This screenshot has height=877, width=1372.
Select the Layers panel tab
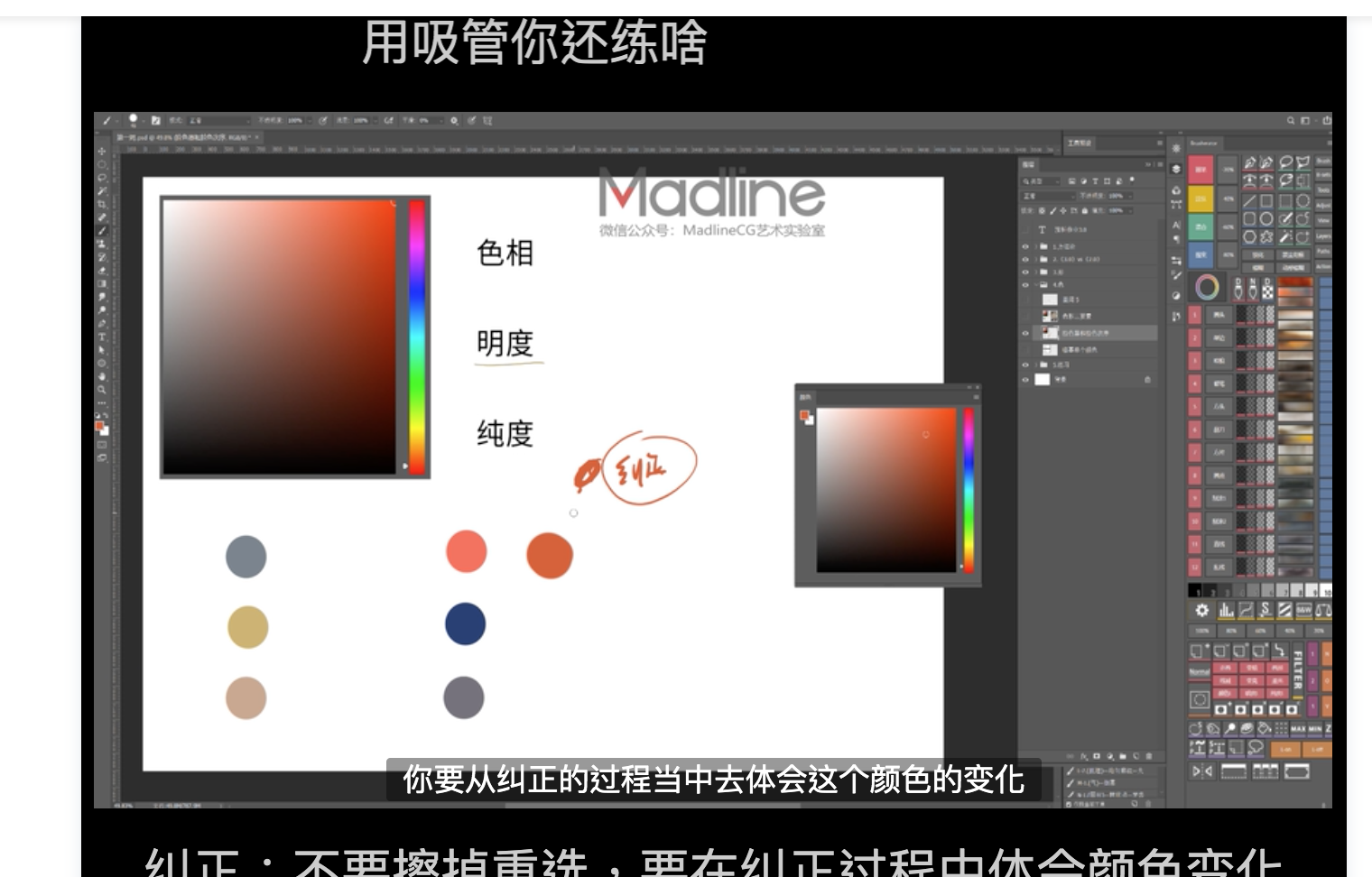point(1028,164)
